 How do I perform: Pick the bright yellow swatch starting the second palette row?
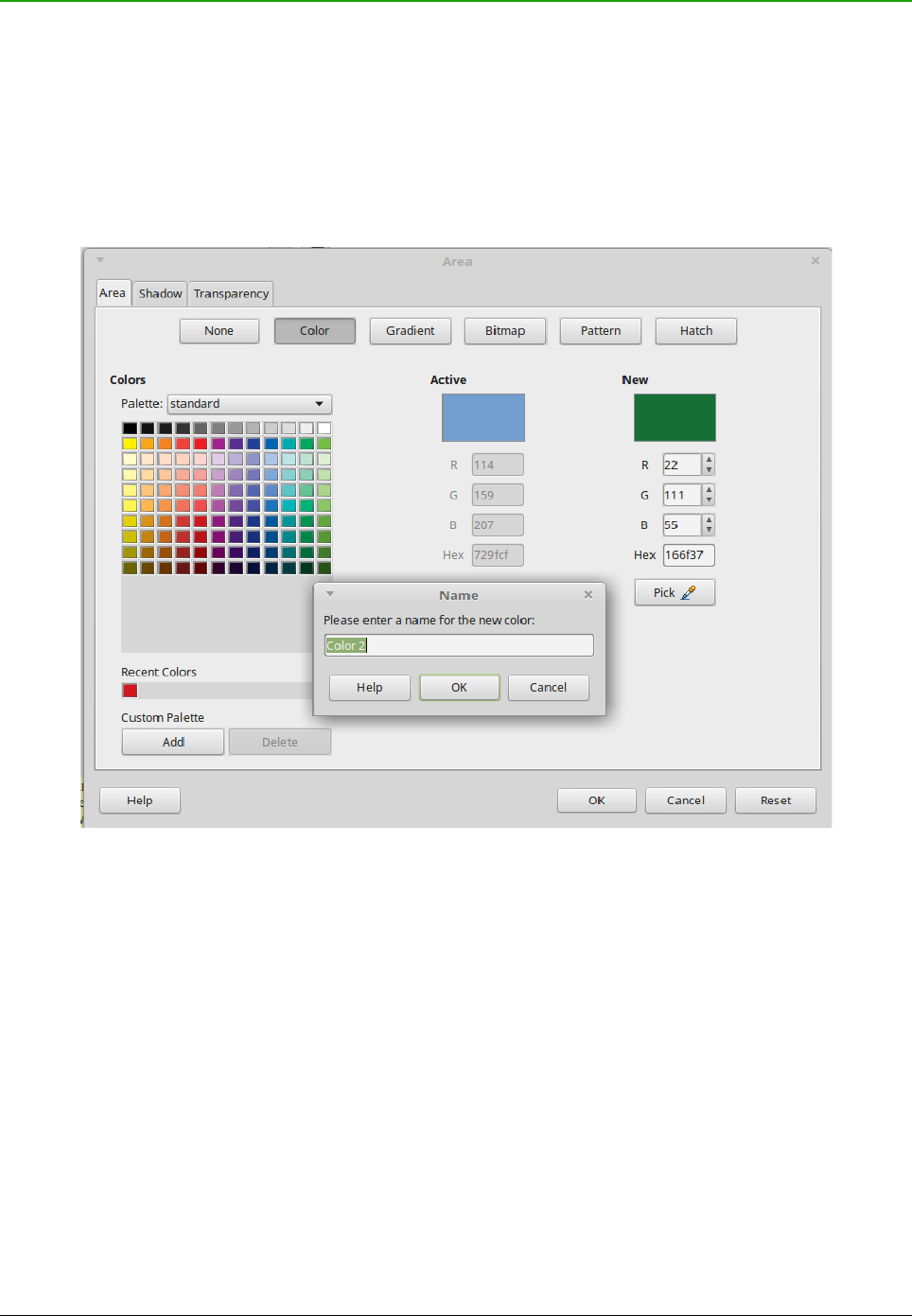130,444
